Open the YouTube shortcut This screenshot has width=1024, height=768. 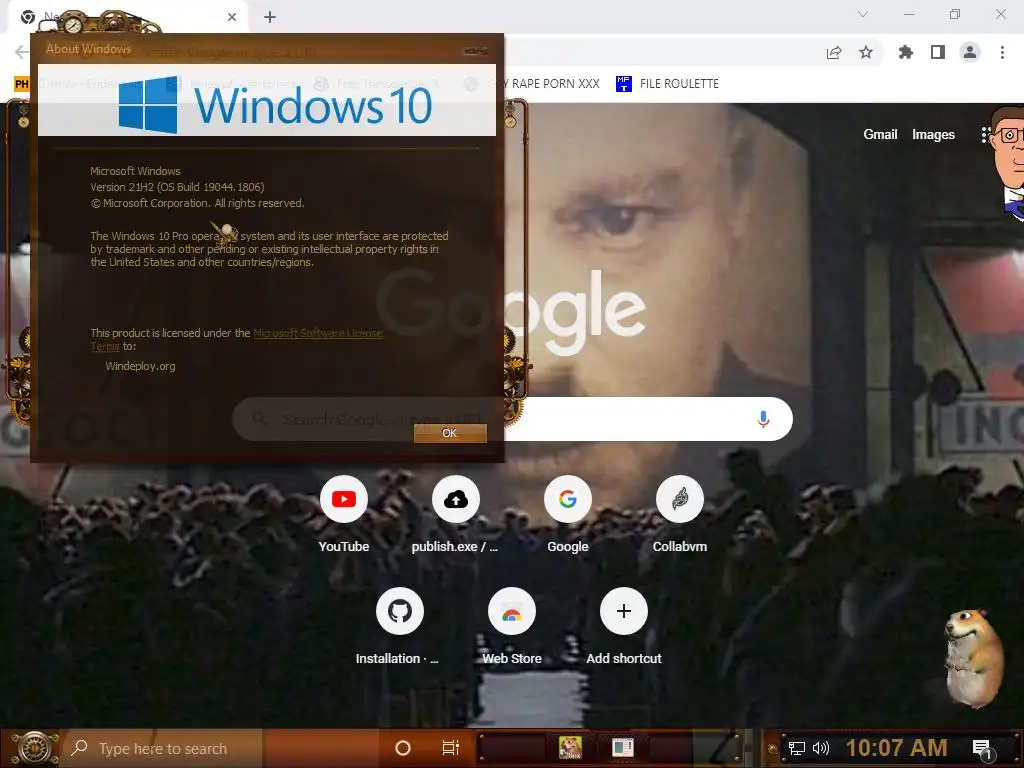[x=344, y=514]
